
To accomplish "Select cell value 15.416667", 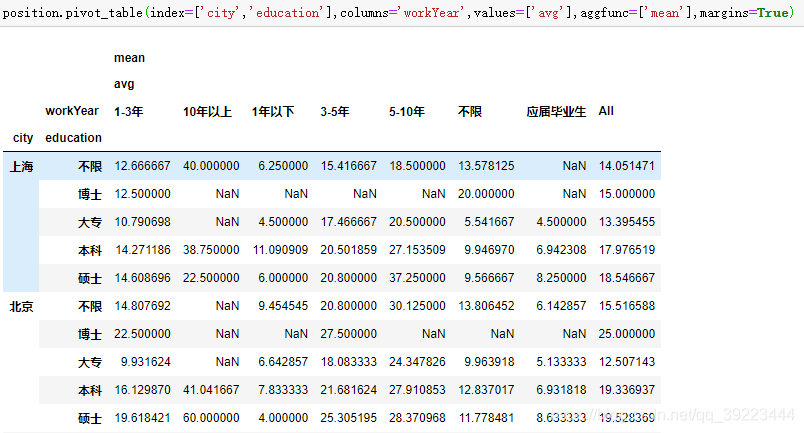I will click(349, 166).
